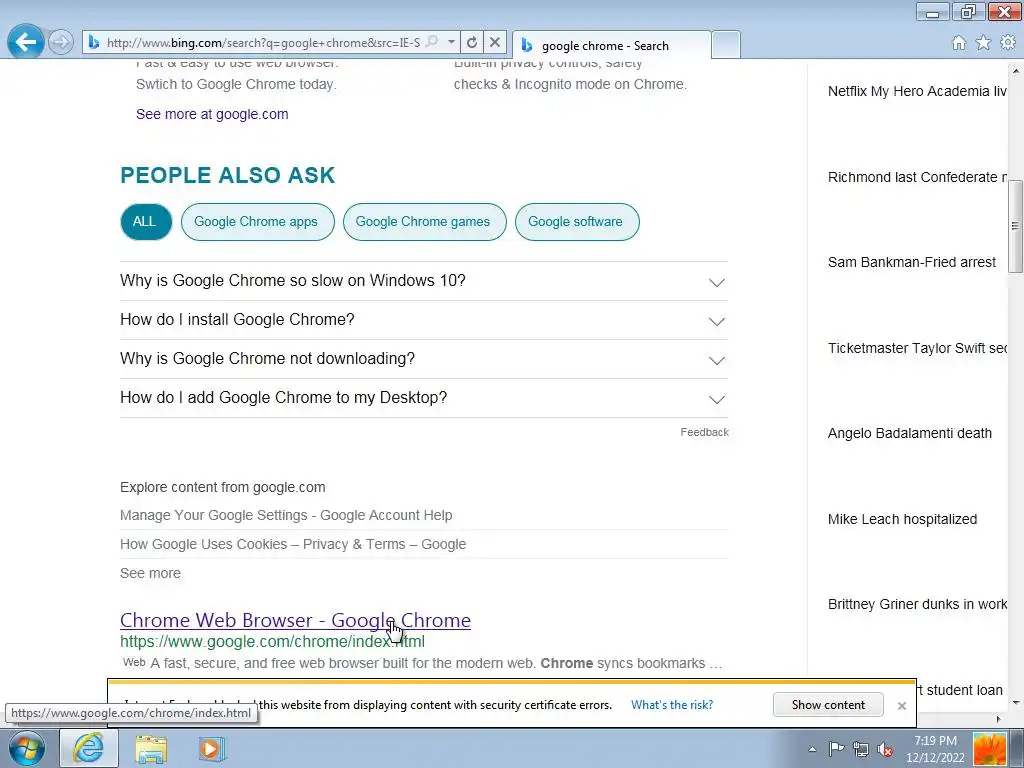1024x768 pixels.
Task: Open the Action Center flag icon
Action: click(x=836, y=749)
